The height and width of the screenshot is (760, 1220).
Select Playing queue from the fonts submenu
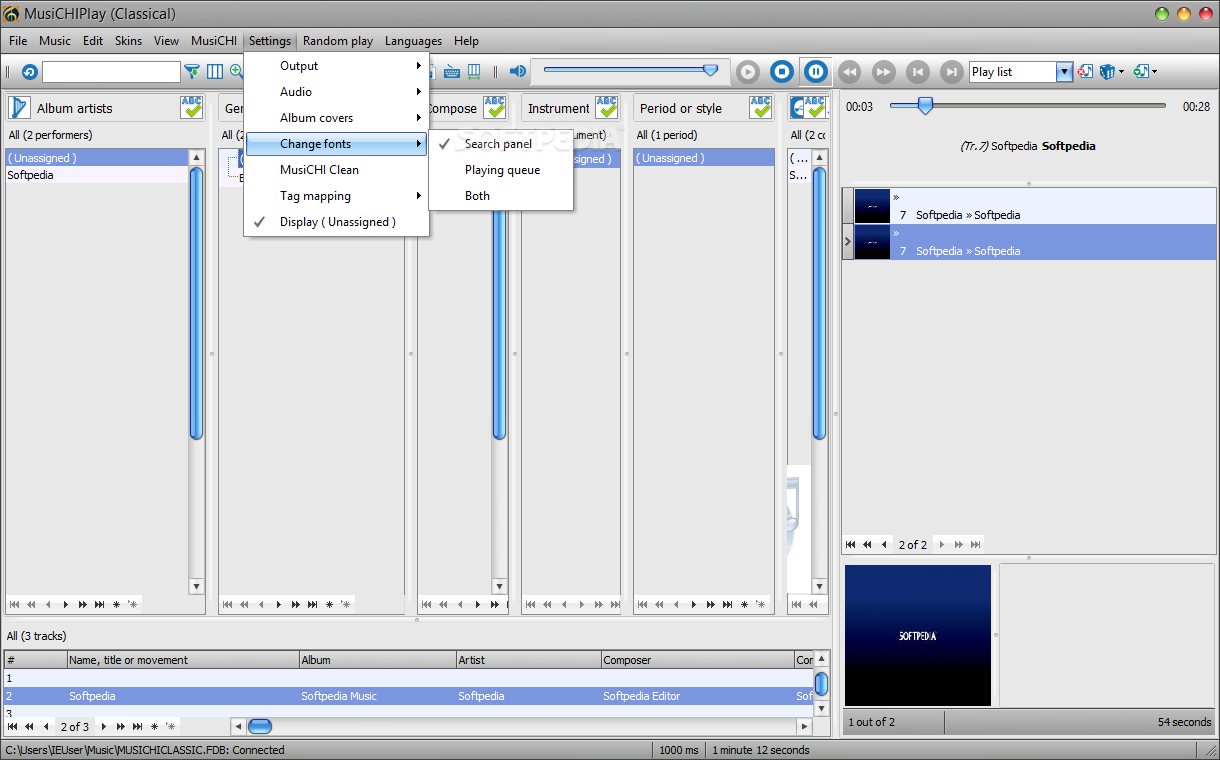point(502,170)
